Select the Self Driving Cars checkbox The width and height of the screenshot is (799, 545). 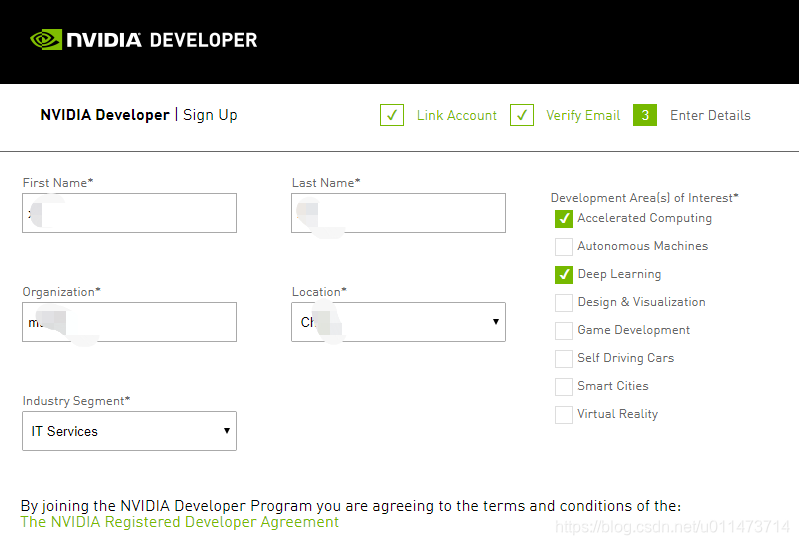pos(564,359)
